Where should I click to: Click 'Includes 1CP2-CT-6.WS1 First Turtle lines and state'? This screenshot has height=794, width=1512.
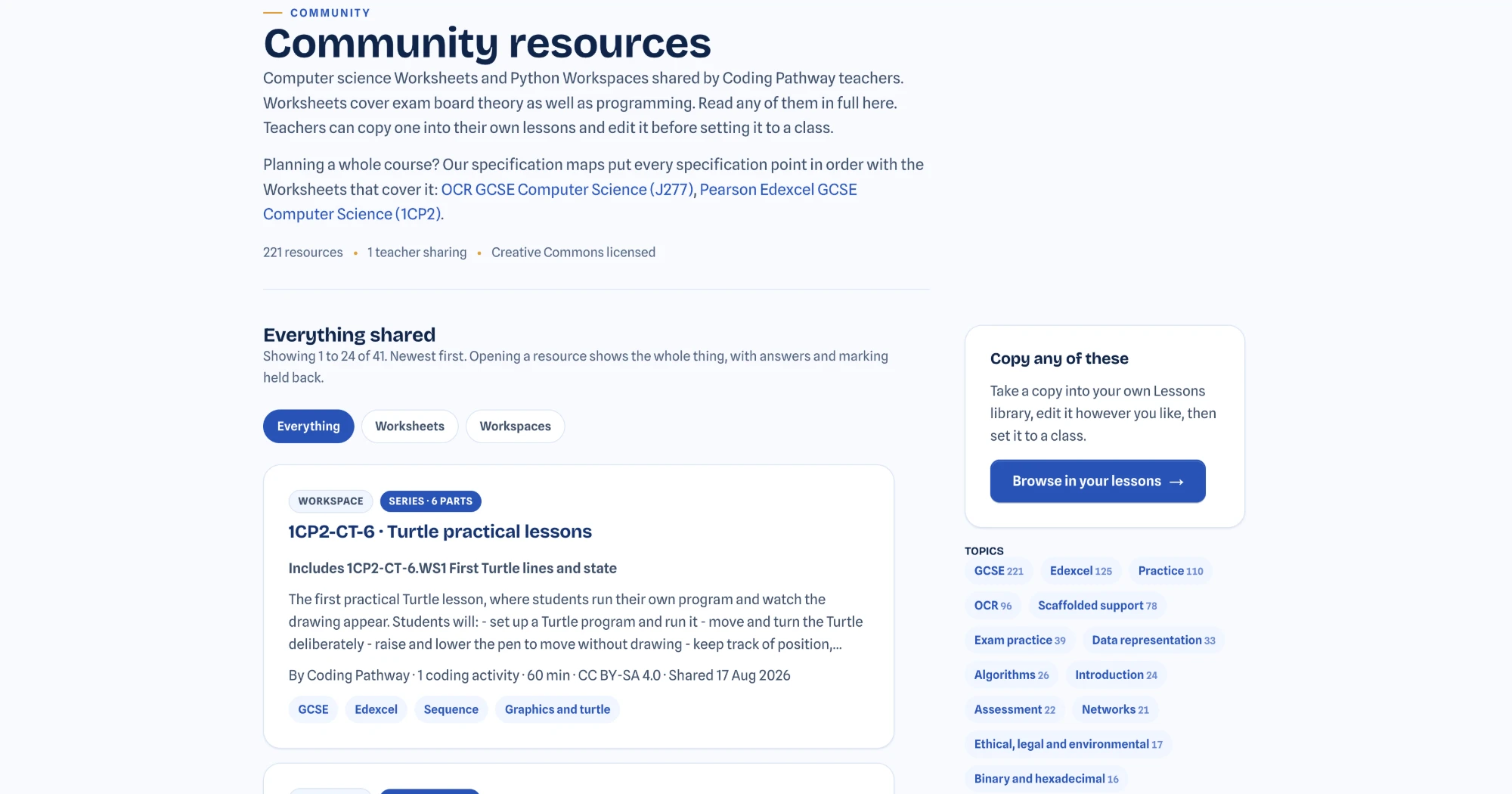tap(452, 569)
